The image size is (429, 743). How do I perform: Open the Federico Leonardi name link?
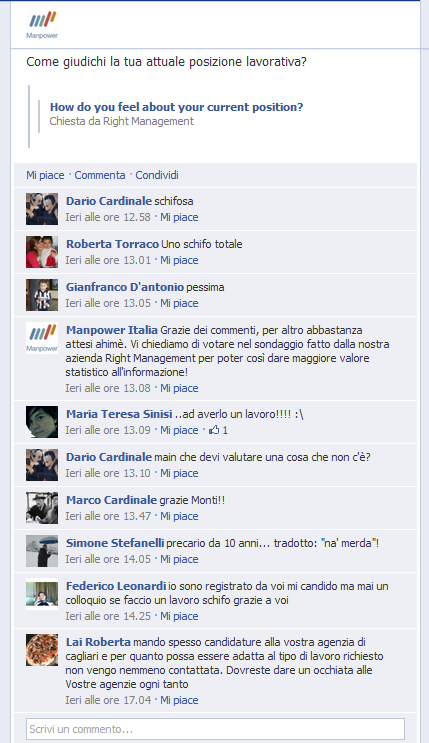click(116, 586)
